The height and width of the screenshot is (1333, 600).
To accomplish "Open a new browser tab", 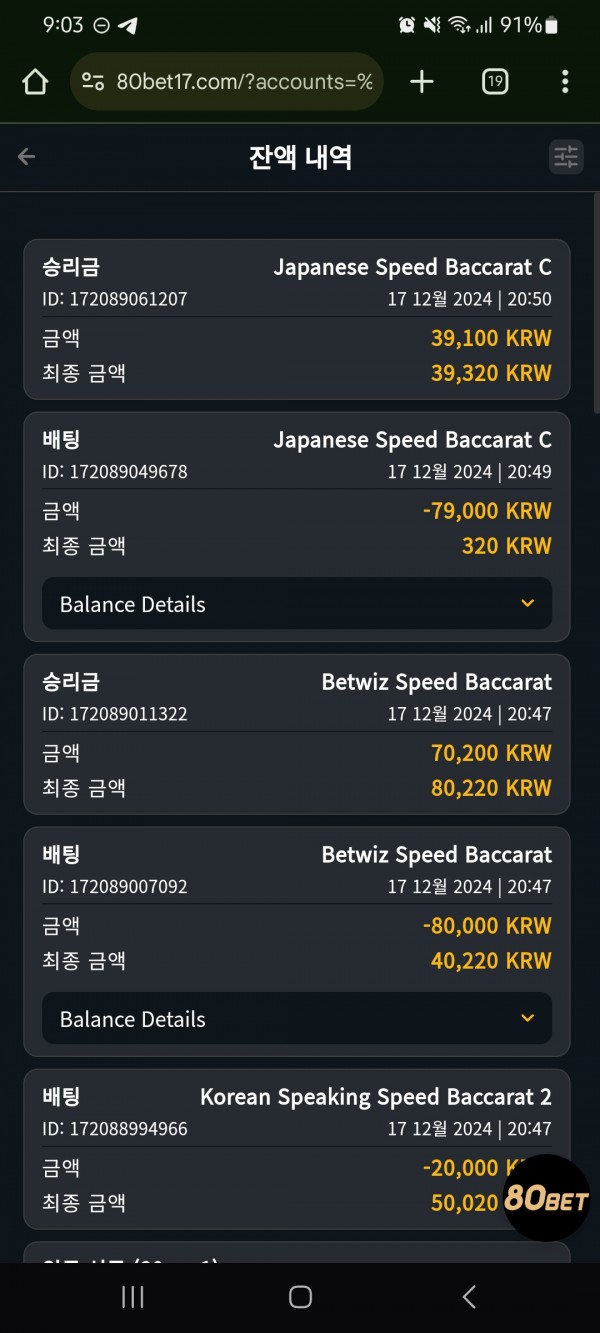I will click(422, 82).
